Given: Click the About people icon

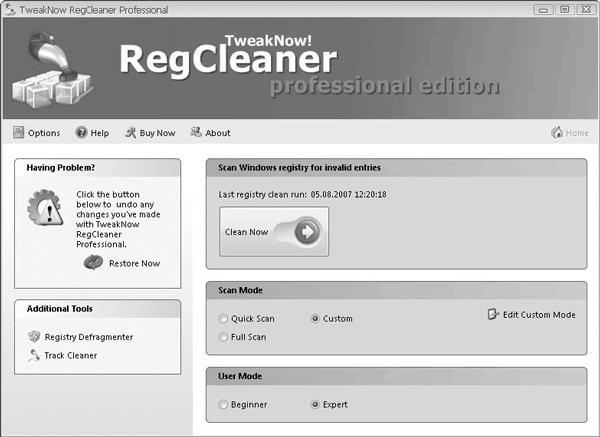Looking at the screenshot, I should tap(196, 132).
